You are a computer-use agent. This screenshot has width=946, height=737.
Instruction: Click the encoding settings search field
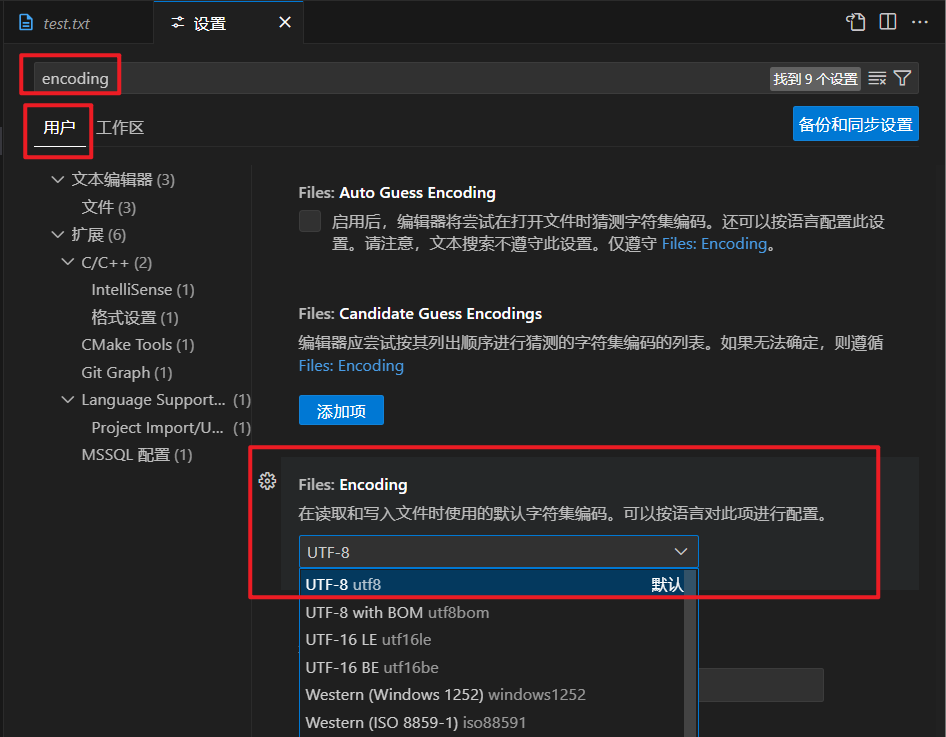tap(400, 78)
